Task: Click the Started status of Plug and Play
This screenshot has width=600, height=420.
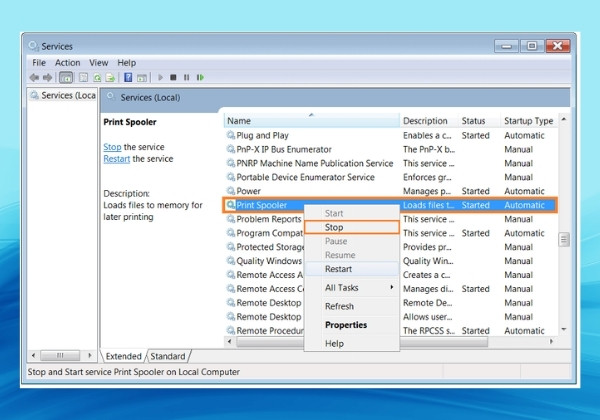Action: (476, 135)
